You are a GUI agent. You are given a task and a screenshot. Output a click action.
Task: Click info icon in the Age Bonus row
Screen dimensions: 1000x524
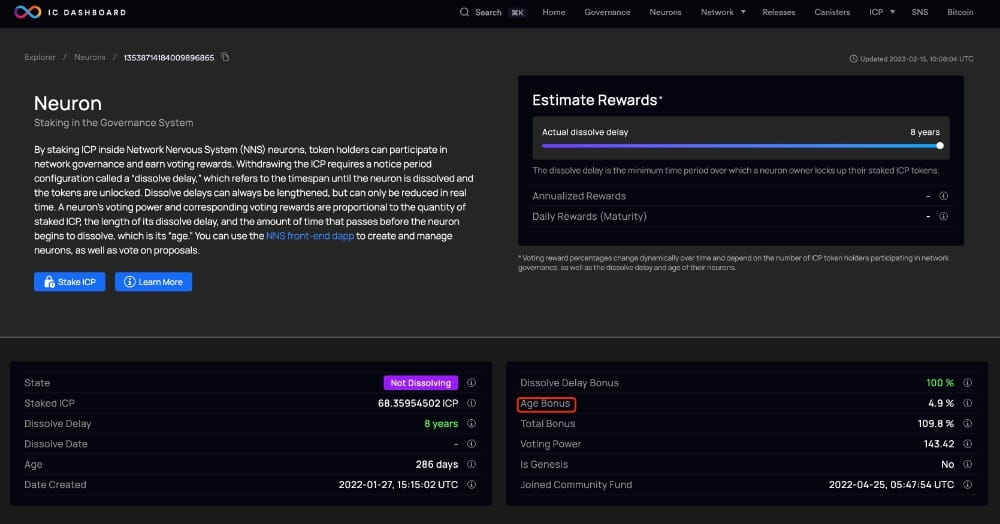[x=967, y=403]
